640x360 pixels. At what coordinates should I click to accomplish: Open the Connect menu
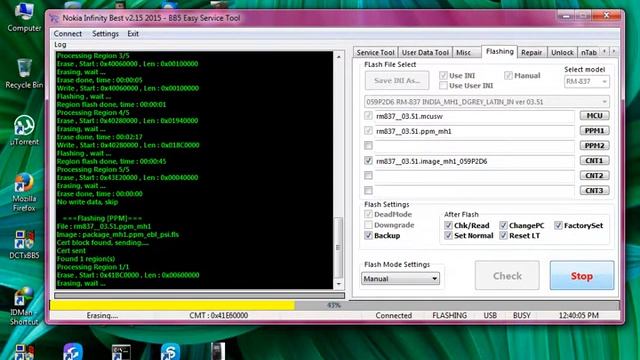(68, 34)
